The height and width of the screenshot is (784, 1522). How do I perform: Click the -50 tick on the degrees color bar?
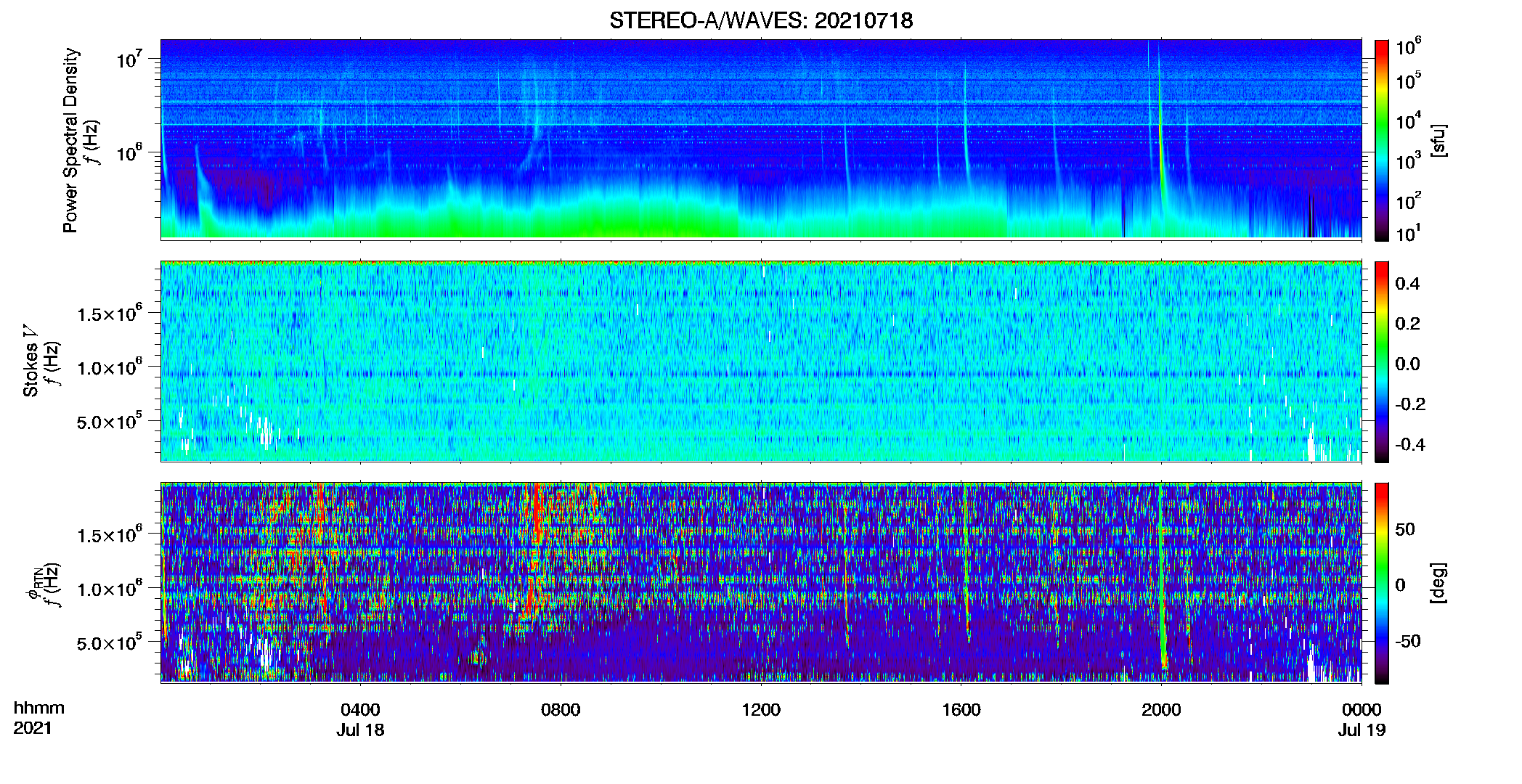tap(1407, 641)
